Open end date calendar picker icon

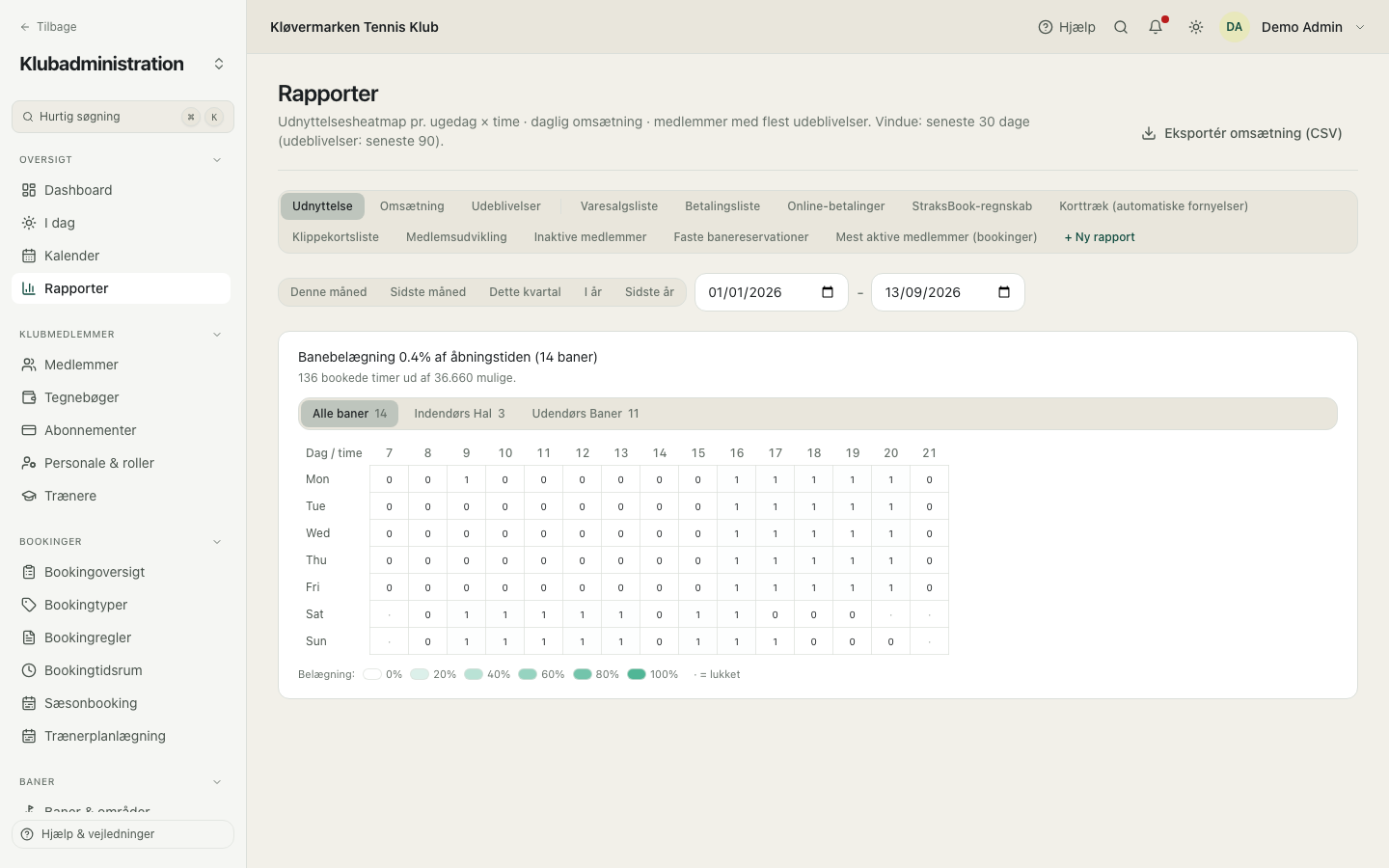1004,292
